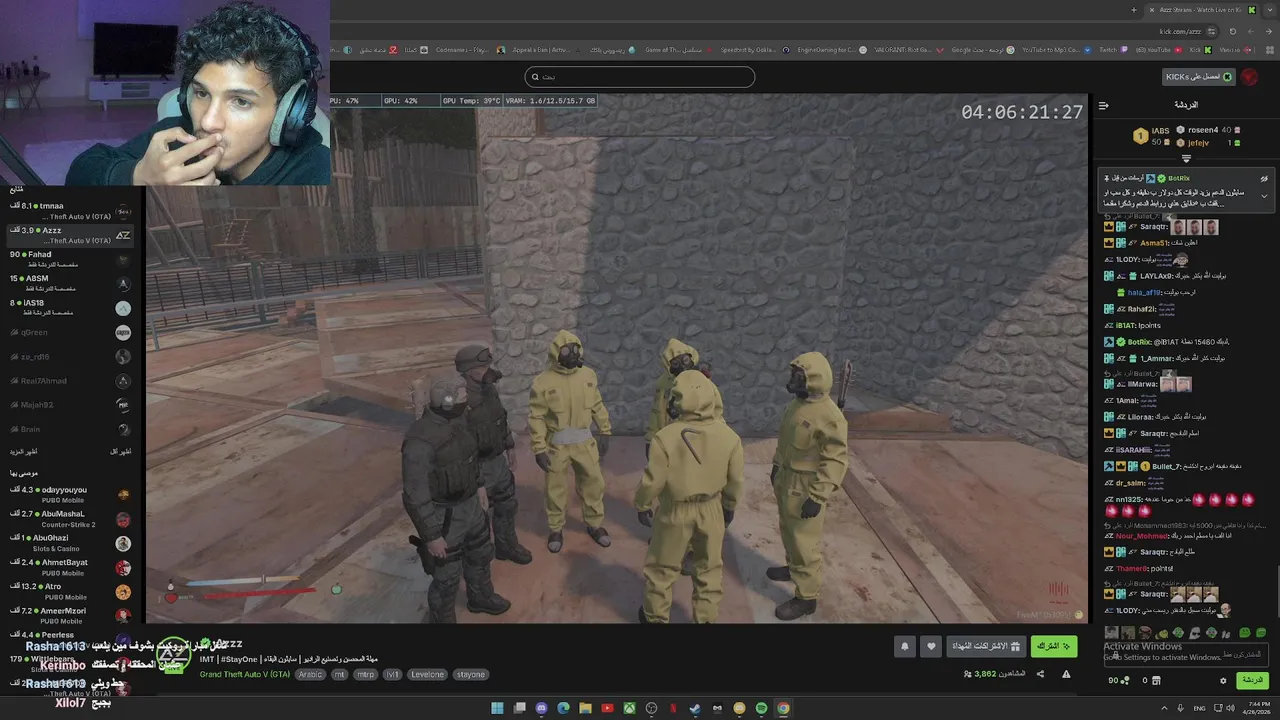
Task: Open a new browser tab
Action: click(1133, 10)
